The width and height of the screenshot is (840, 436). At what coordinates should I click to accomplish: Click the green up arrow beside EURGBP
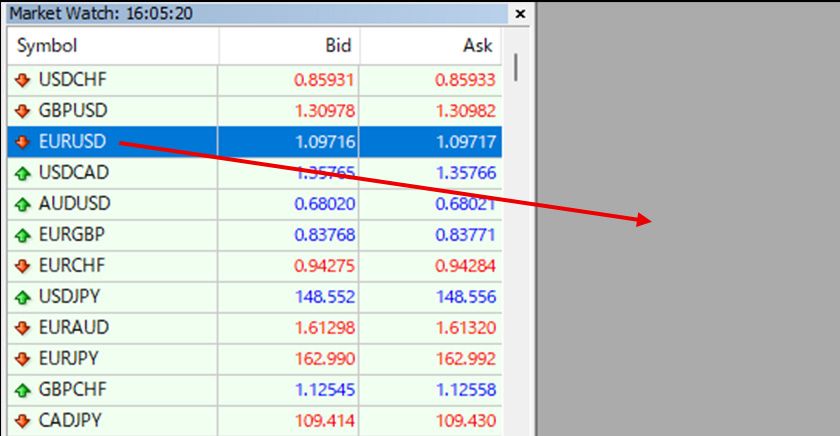[x=22, y=235]
